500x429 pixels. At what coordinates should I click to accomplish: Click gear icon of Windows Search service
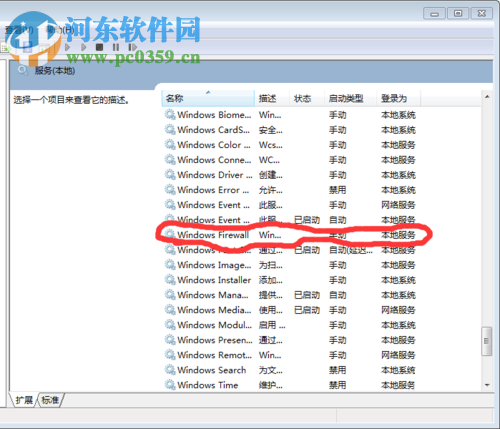170,370
